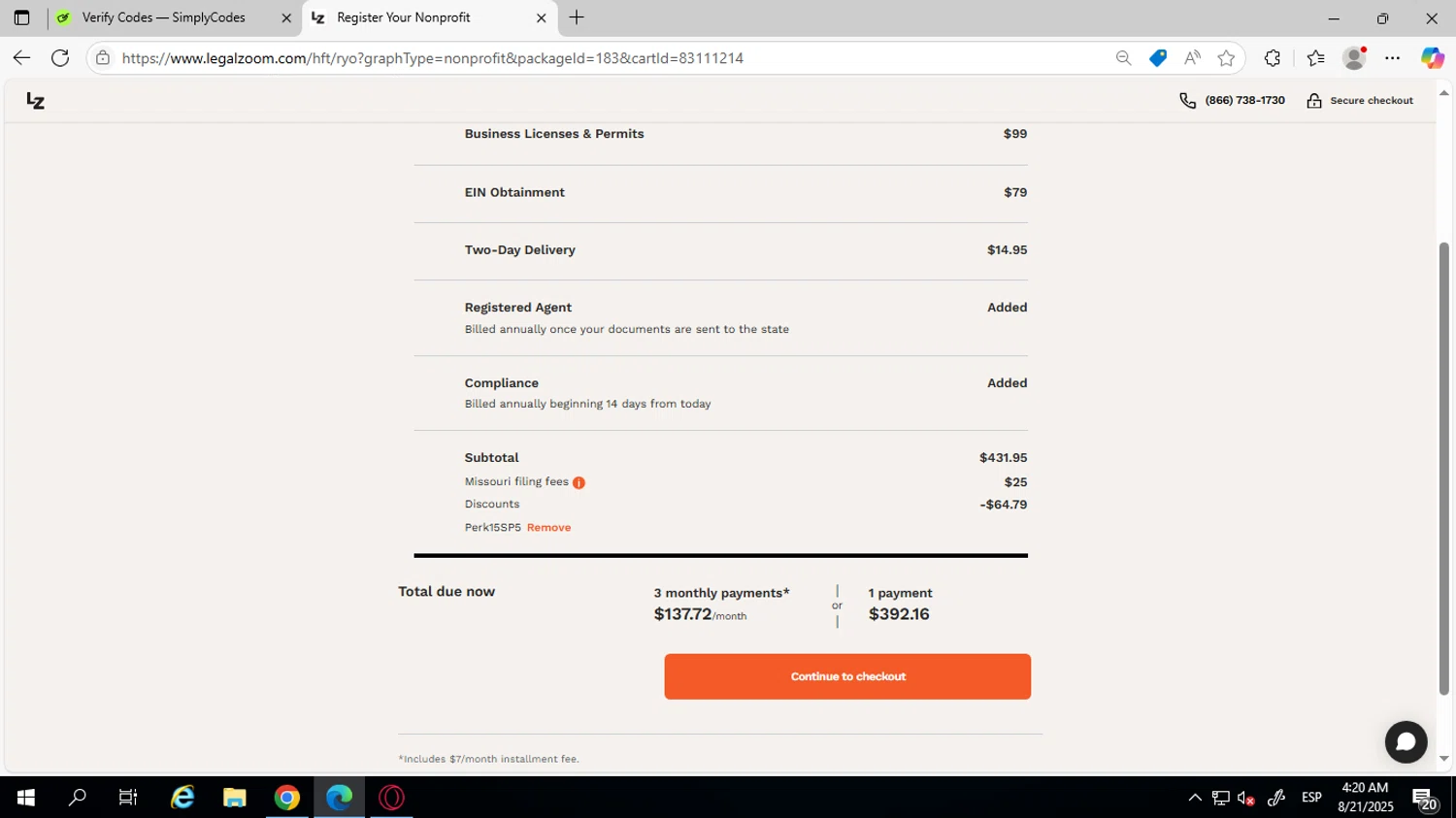Click the LegalZoom logo in page header
Image resolution: width=1456 pixels, height=818 pixels.
(35, 101)
